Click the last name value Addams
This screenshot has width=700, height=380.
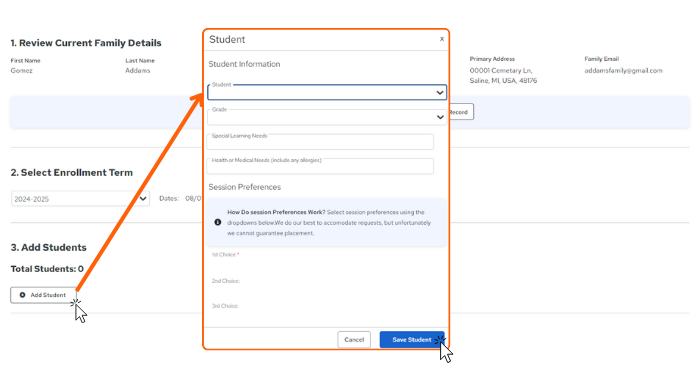click(x=138, y=71)
